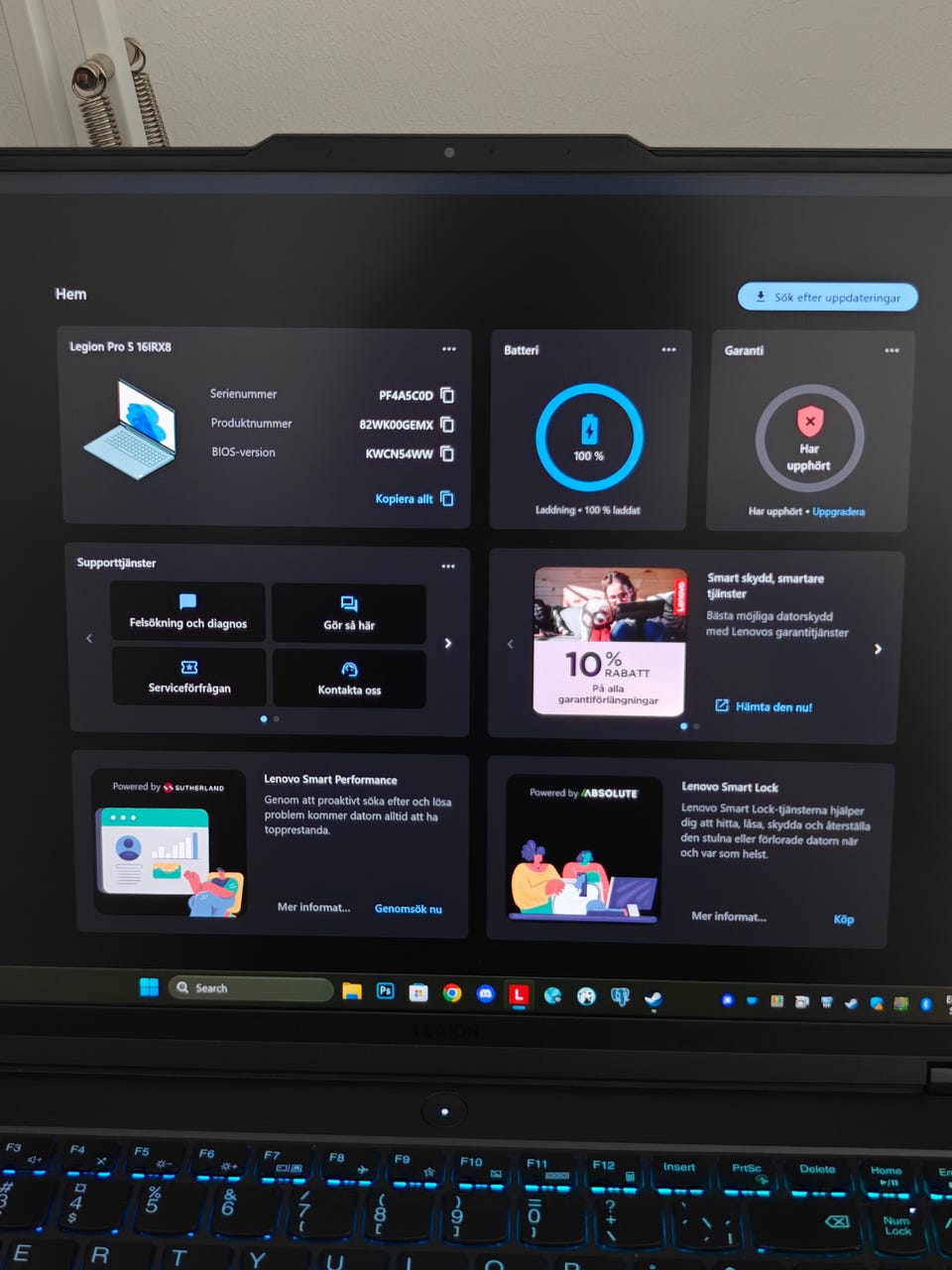The height and width of the screenshot is (1270, 952).
Task: Select second Supporttjänster page dot
Action: coord(276,718)
